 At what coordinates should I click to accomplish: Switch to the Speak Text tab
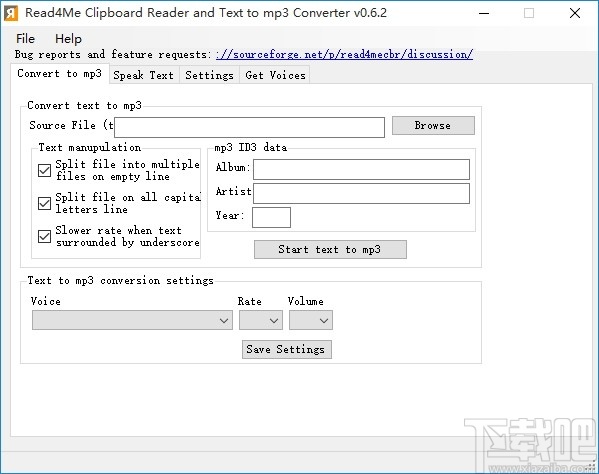(144, 75)
